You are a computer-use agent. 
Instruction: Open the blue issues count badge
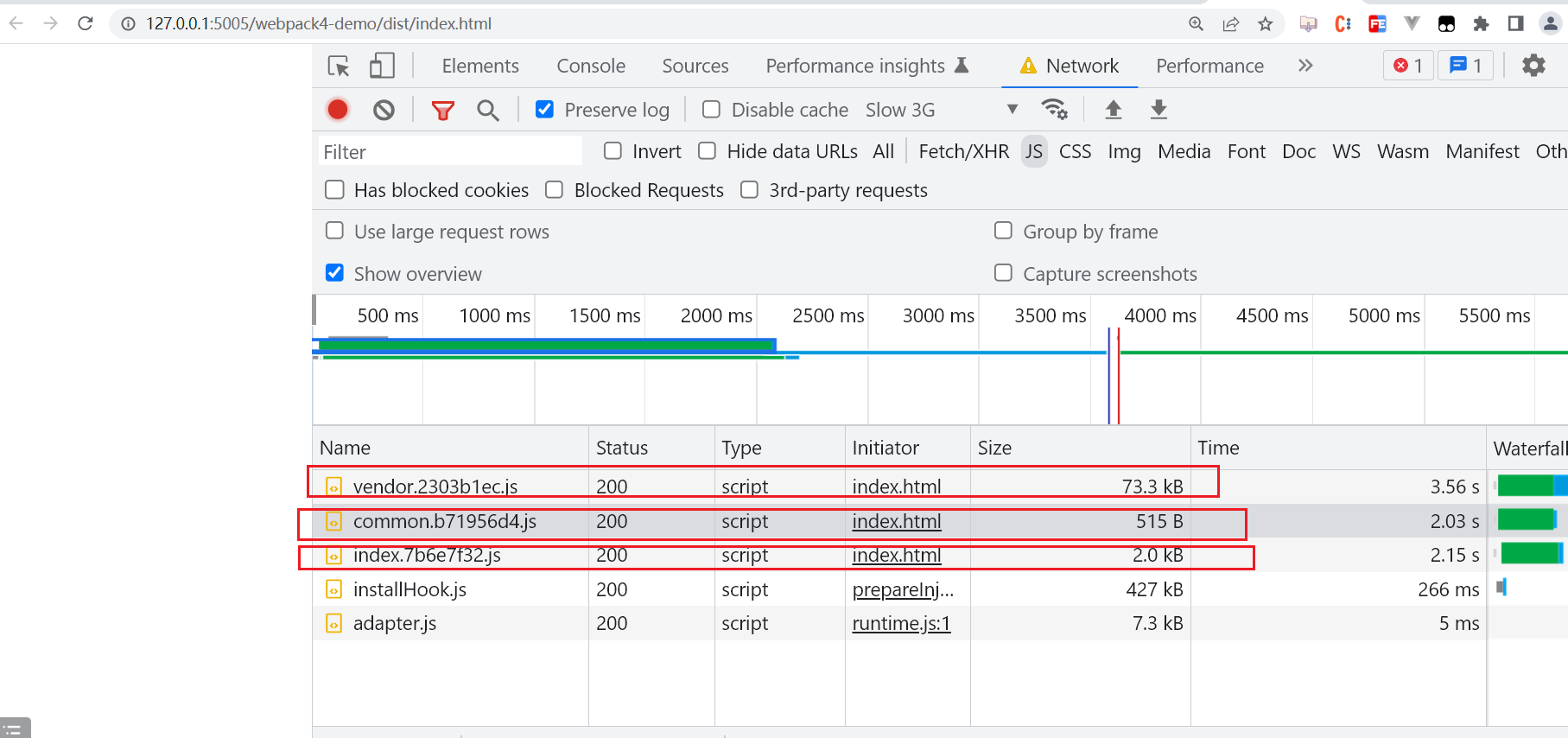(x=1466, y=66)
